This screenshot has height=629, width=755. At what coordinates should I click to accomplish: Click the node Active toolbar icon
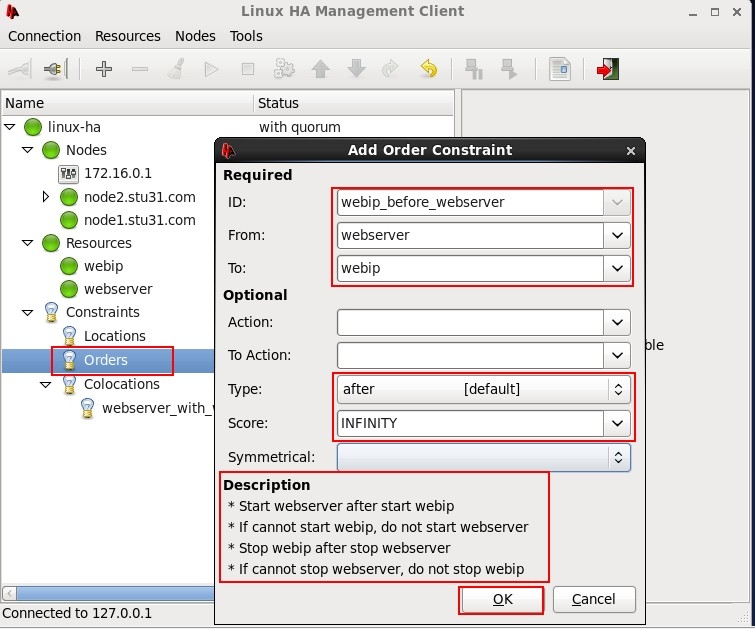tap(509, 69)
